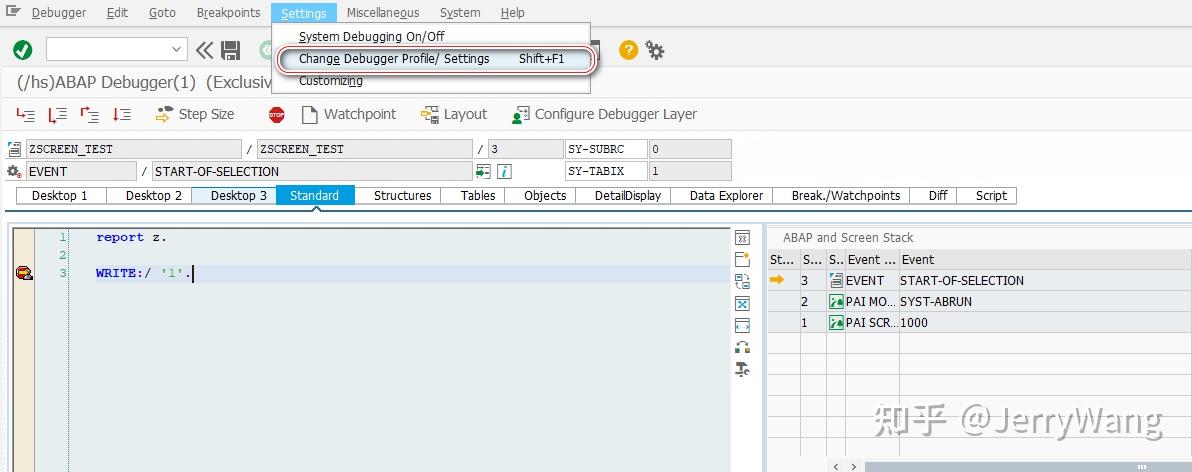Click gear icon left of EVENT field
This screenshot has width=1192, height=472.
(x=14, y=171)
